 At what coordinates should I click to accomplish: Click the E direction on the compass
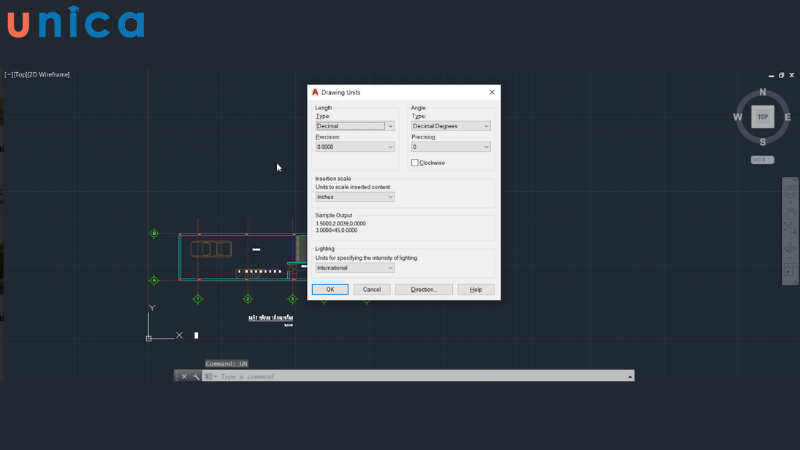[788, 117]
